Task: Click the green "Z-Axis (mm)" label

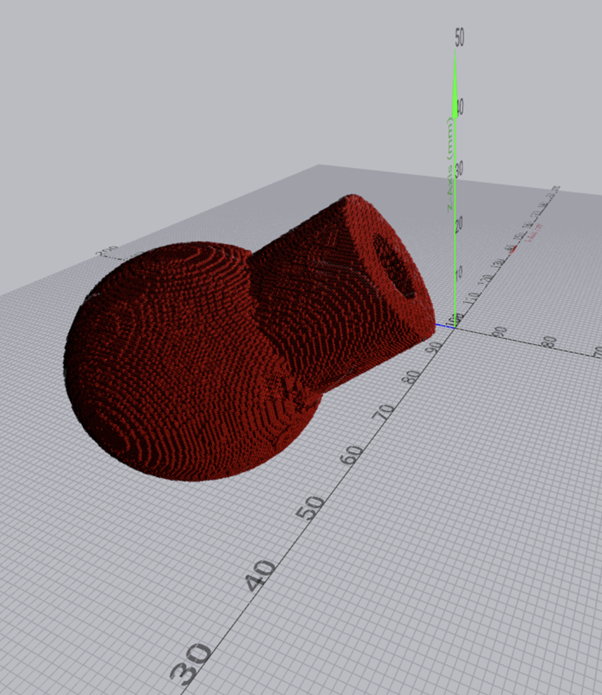Action: click(451, 166)
